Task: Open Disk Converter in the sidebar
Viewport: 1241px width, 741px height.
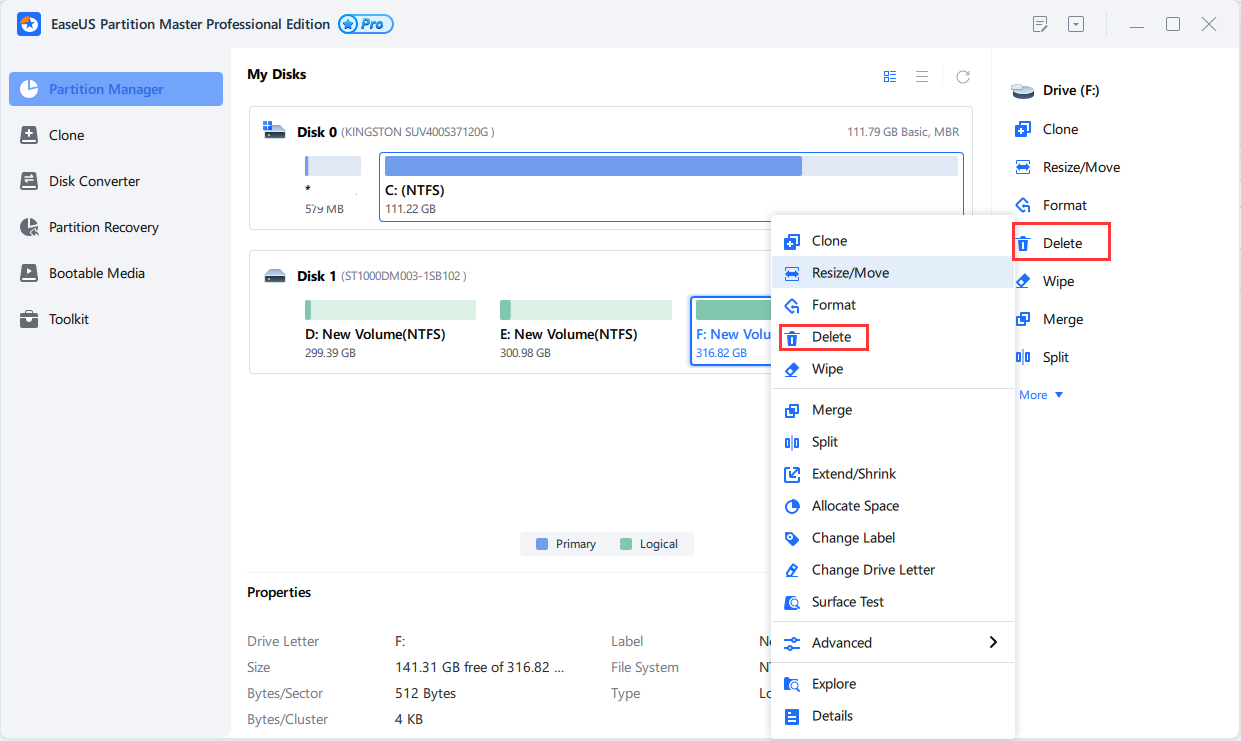Action: tap(94, 181)
